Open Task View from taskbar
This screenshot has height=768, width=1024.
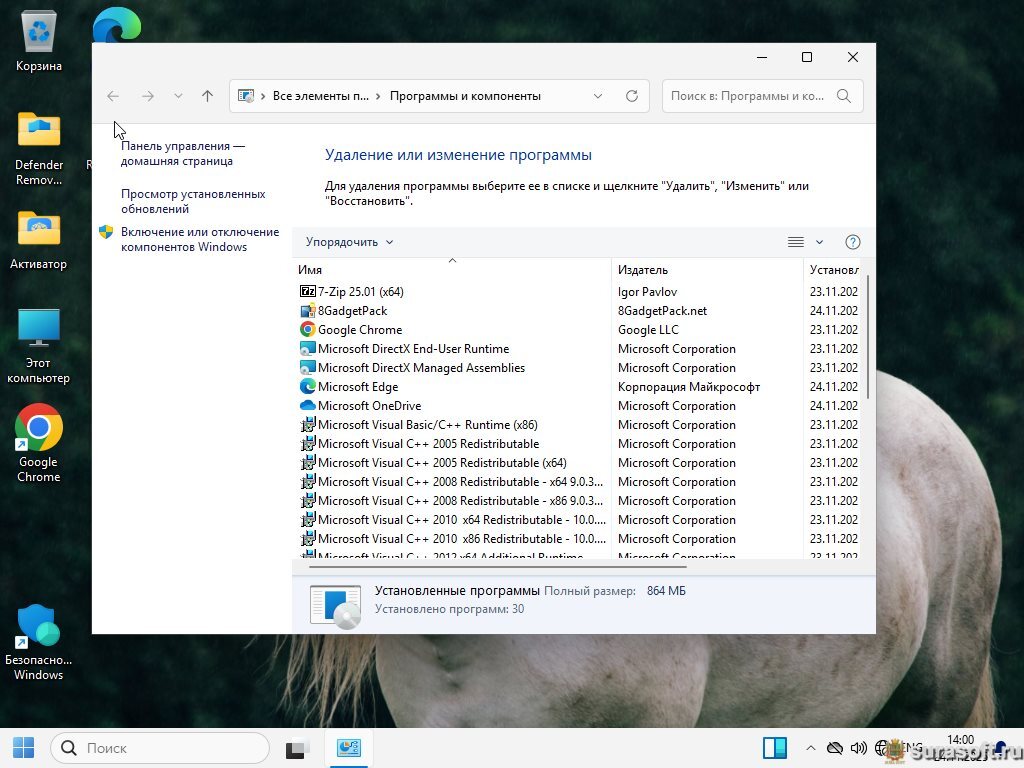[x=297, y=748]
